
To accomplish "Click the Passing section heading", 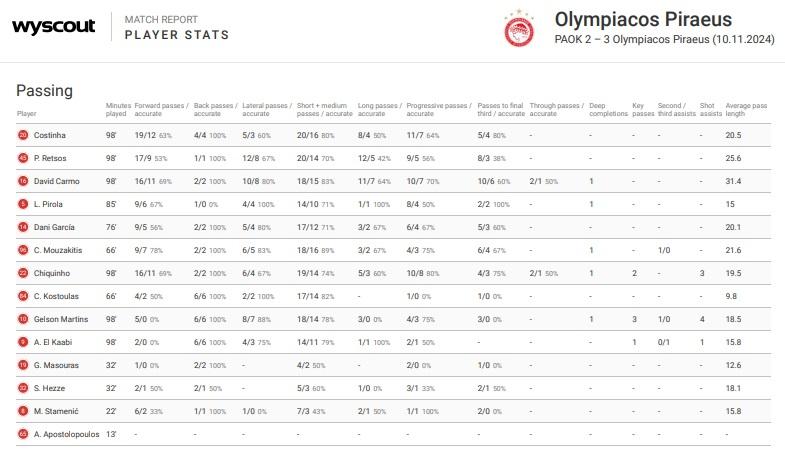I will [44, 90].
